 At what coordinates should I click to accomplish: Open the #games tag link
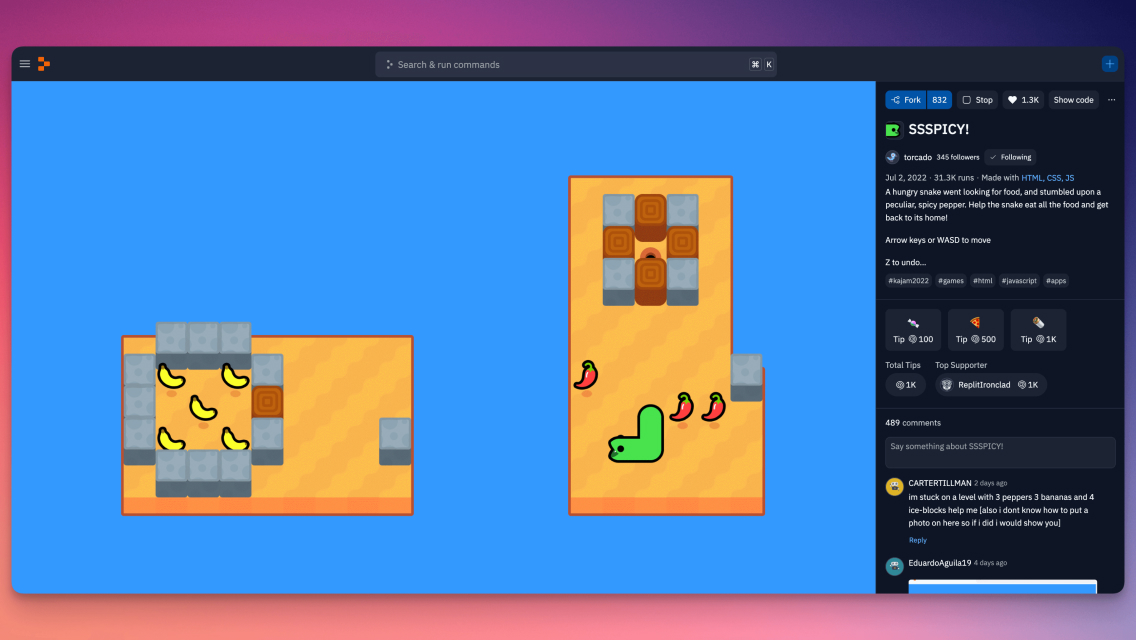click(950, 281)
